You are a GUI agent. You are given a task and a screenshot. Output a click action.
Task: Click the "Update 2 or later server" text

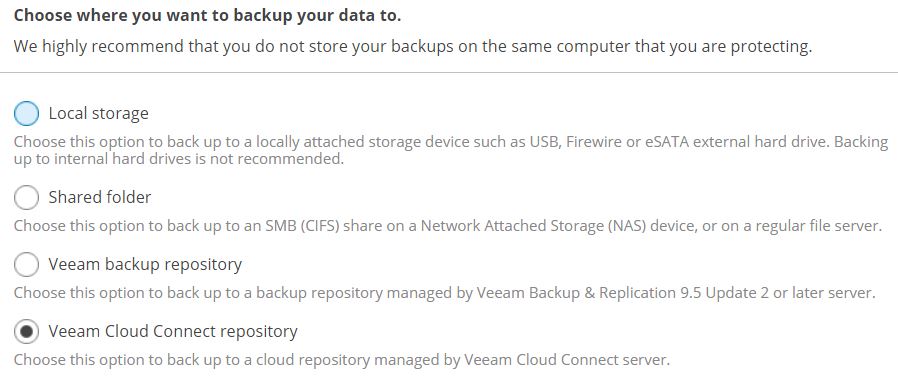pos(790,293)
